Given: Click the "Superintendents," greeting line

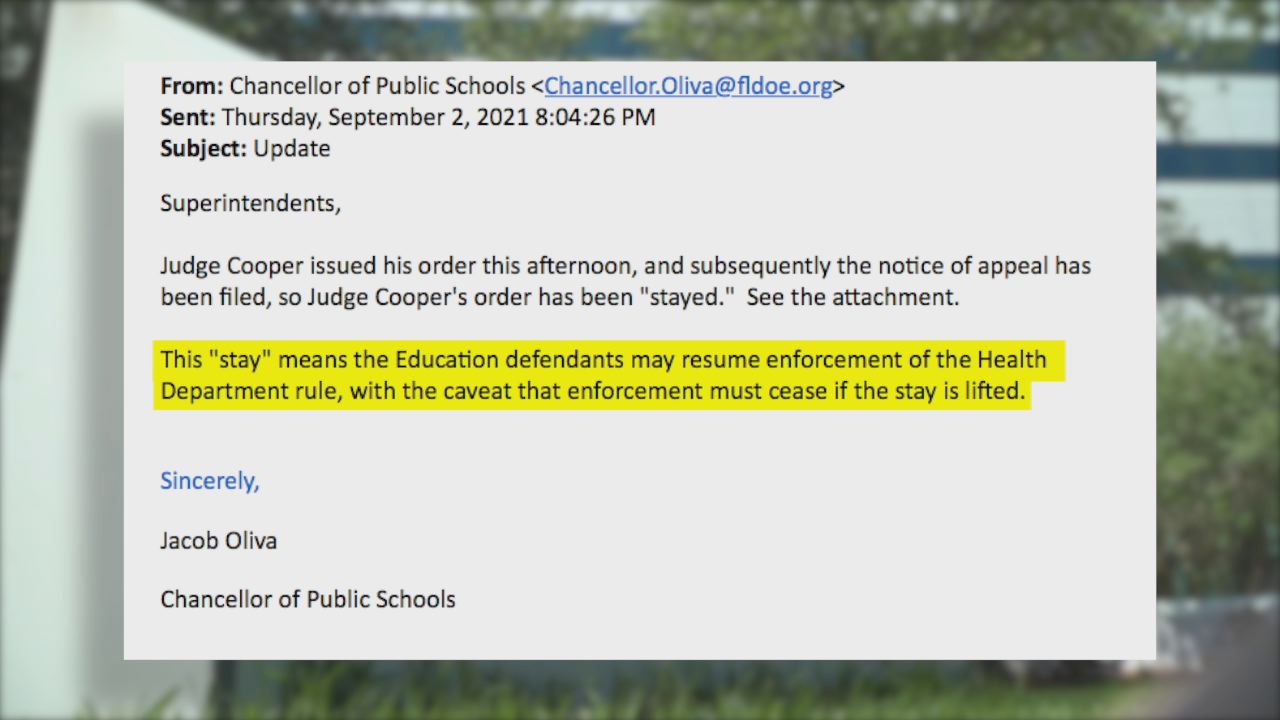Looking at the screenshot, I should point(250,203).
